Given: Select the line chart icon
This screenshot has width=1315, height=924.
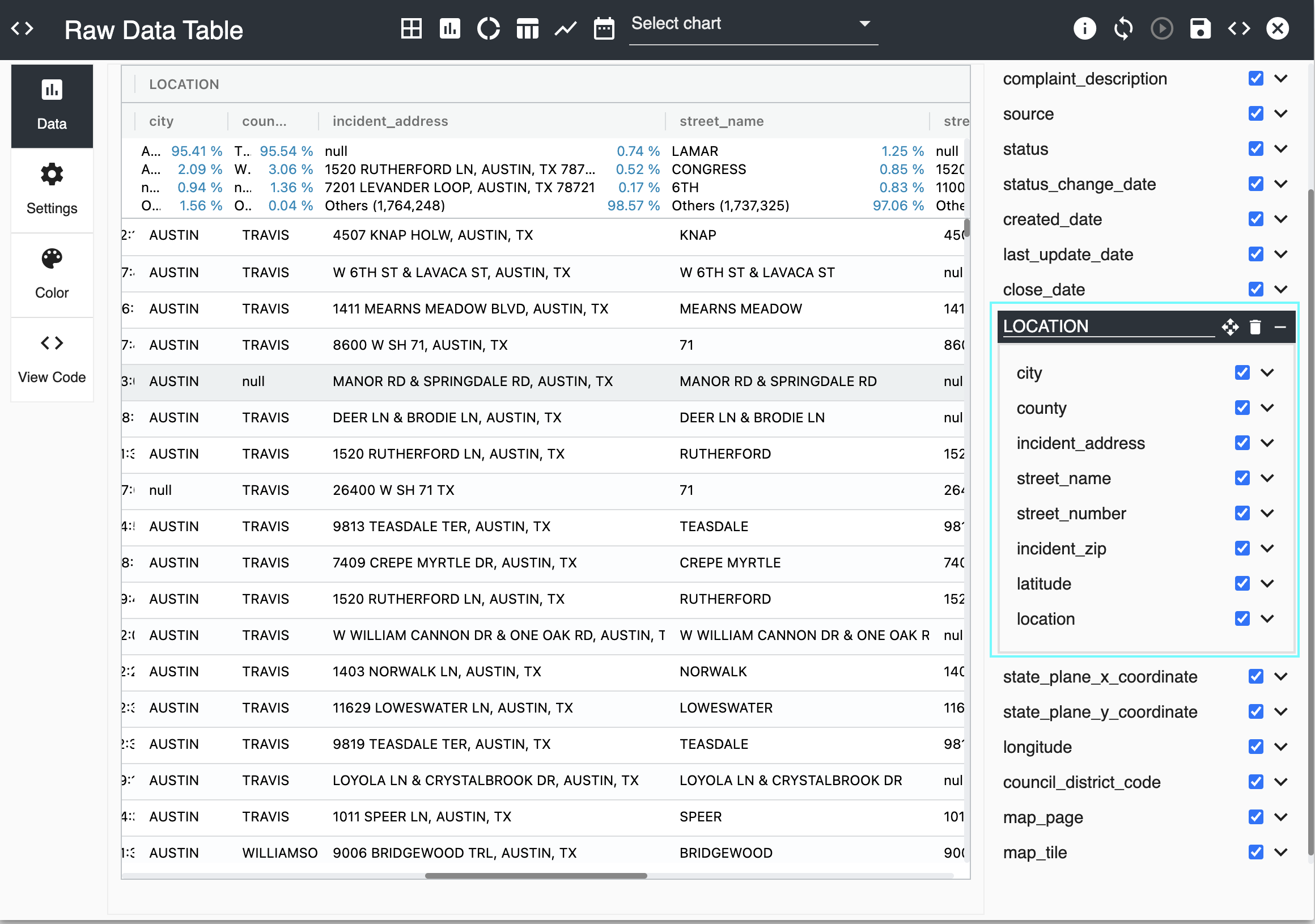Looking at the screenshot, I should click(565, 29).
